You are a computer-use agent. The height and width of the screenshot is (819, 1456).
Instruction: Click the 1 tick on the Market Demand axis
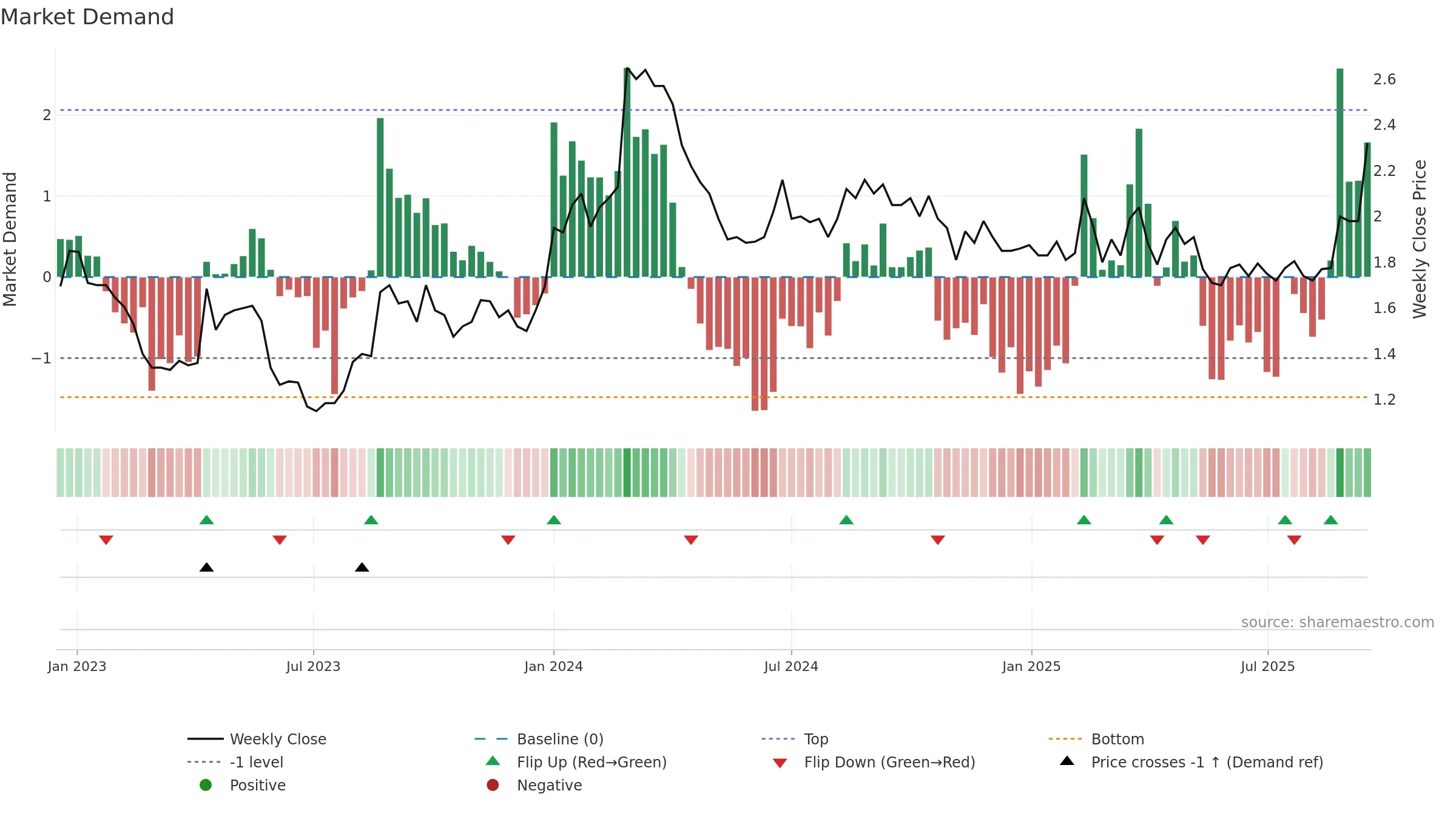pos(47,196)
